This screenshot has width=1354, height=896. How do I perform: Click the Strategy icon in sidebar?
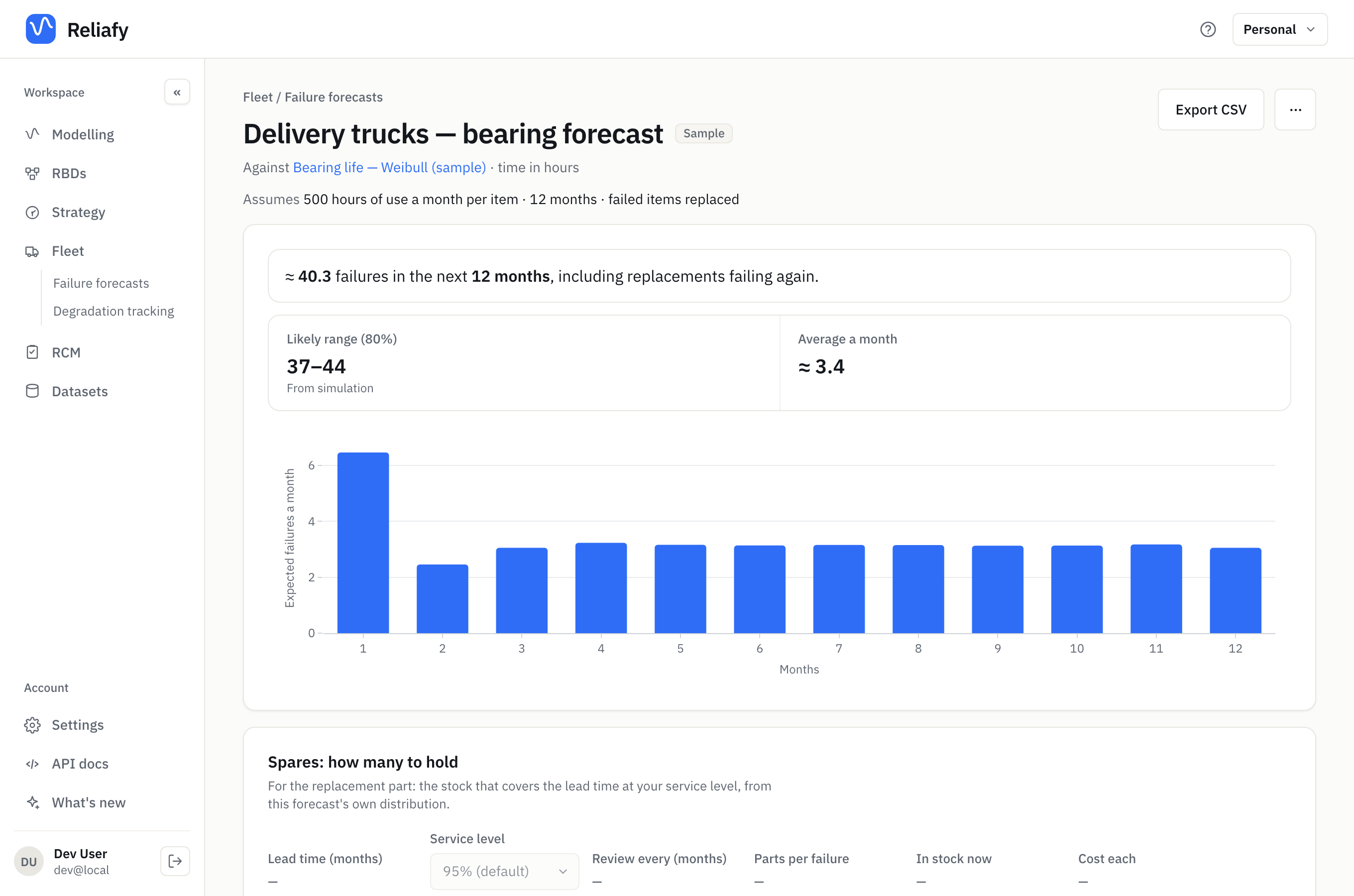[x=32, y=212]
